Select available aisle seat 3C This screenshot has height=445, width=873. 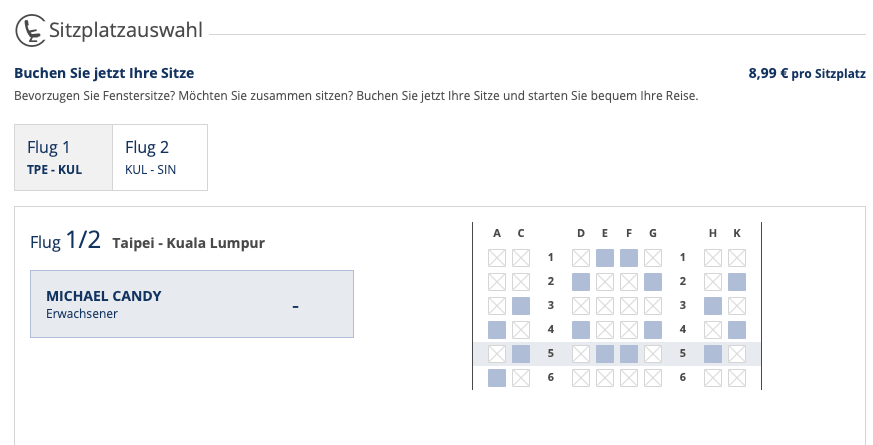click(x=521, y=306)
